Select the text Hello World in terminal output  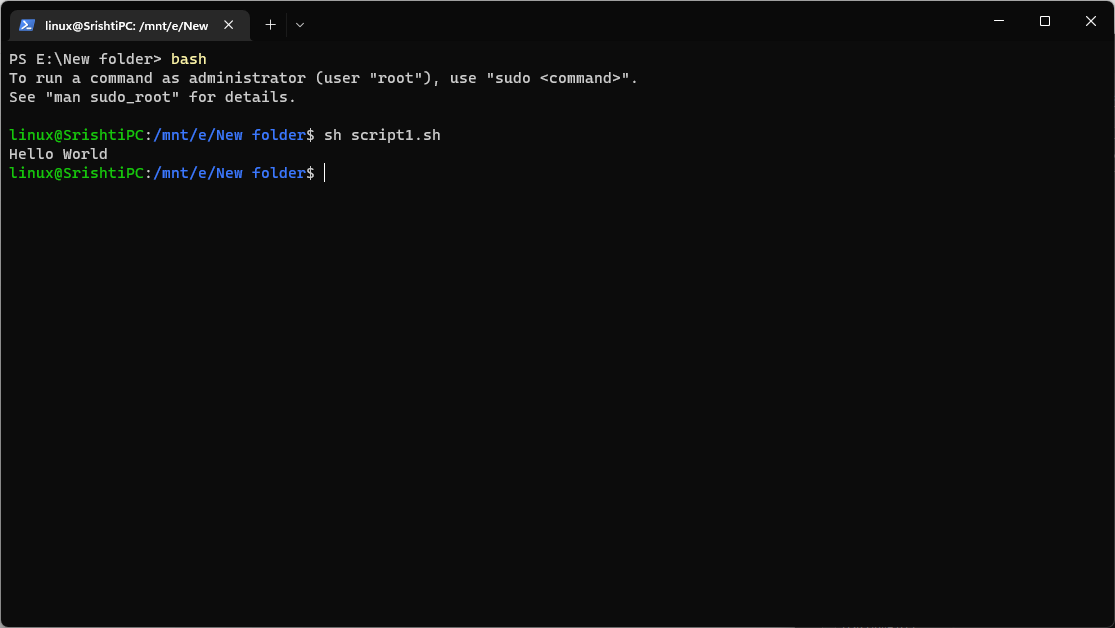click(57, 153)
